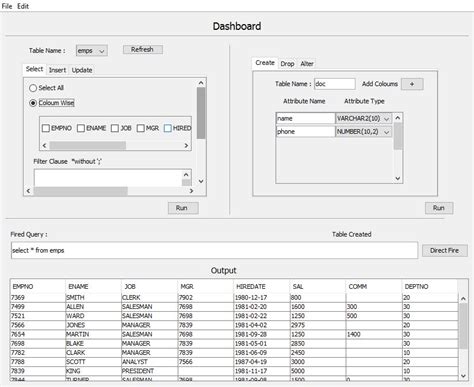Image resolution: width=474 pixels, height=387 pixels.
Task: Click down arrow of attribute list scrollbar
Action: (398, 178)
